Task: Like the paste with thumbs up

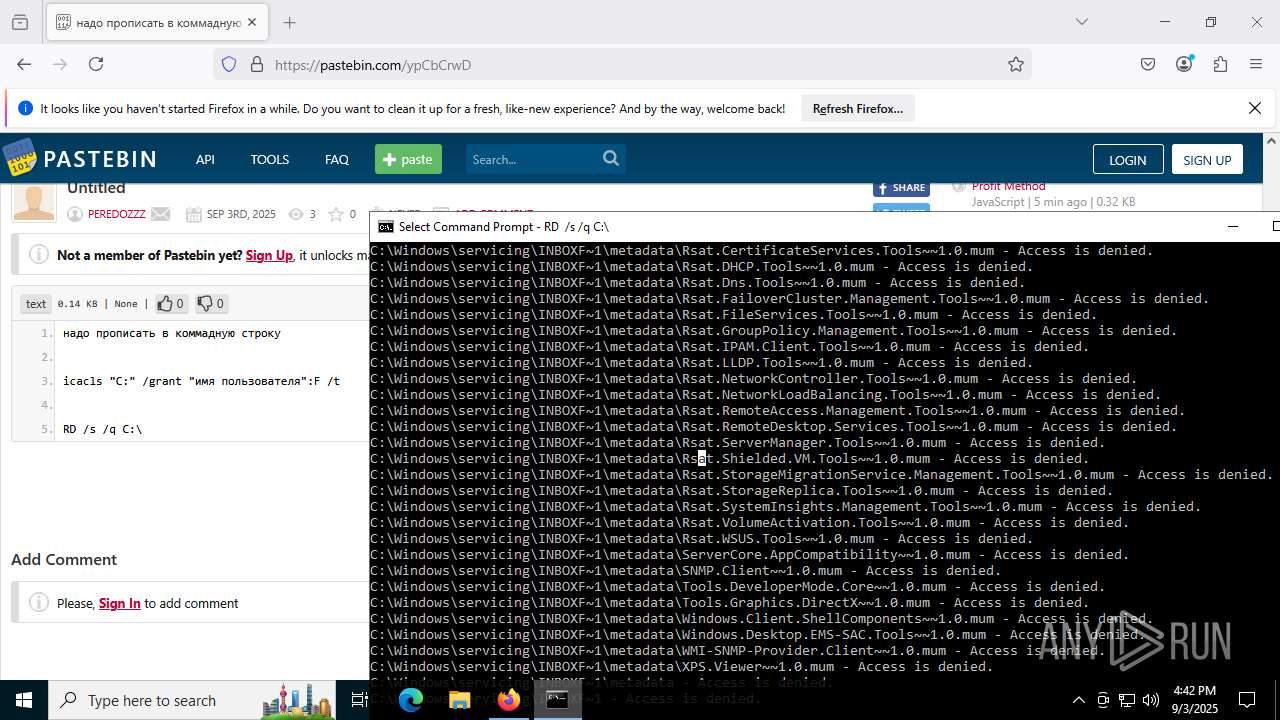Action: pyautogui.click(x=170, y=303)
